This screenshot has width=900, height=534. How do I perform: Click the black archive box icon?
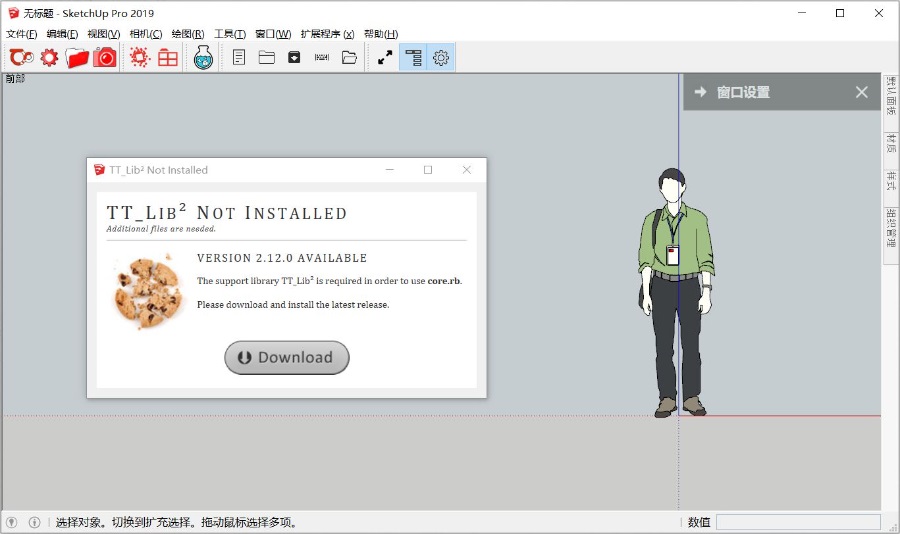(x=294, y=57)
